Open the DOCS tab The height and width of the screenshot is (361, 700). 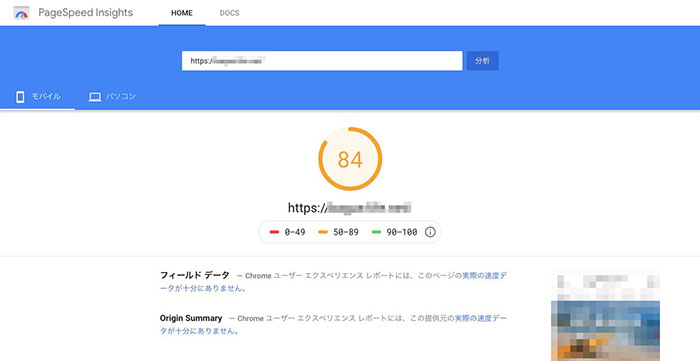click(229, 13)
